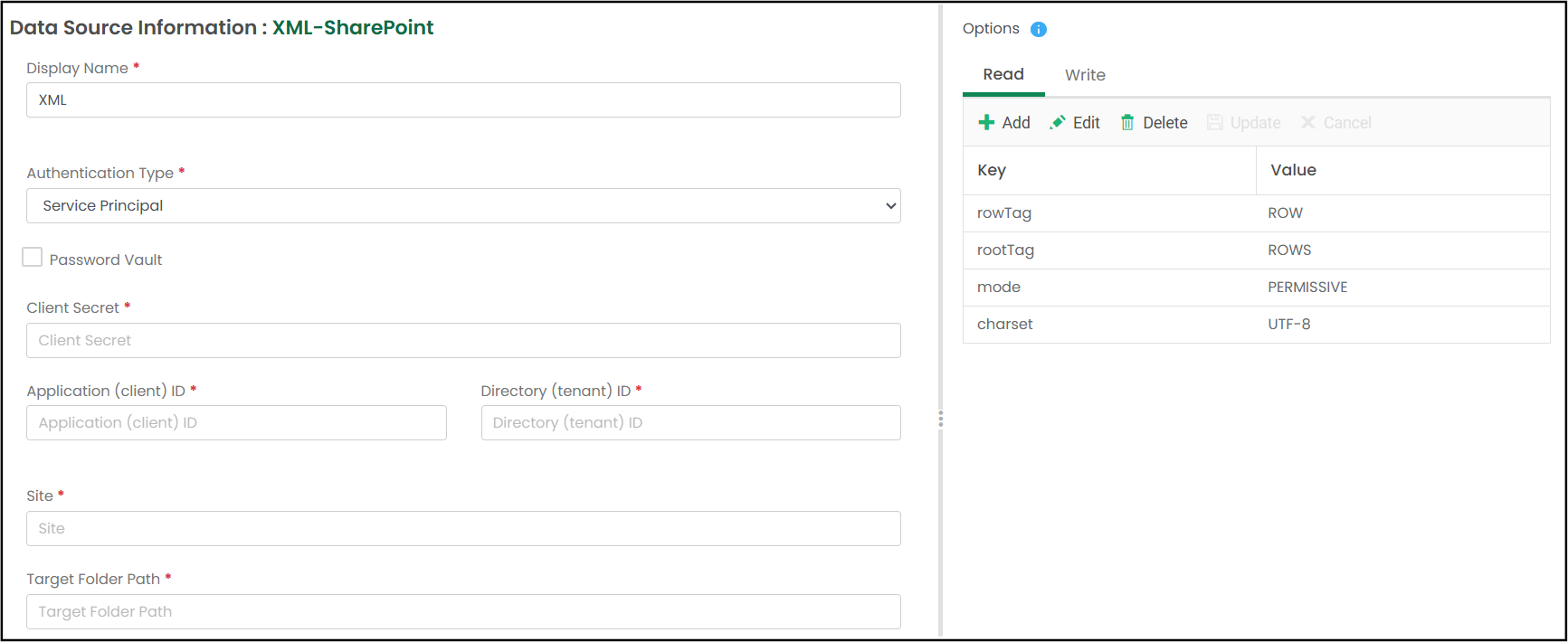Click the Edit pencil icon
The width and height of the screenshot is (1568, 642).
pos(1058,122)
